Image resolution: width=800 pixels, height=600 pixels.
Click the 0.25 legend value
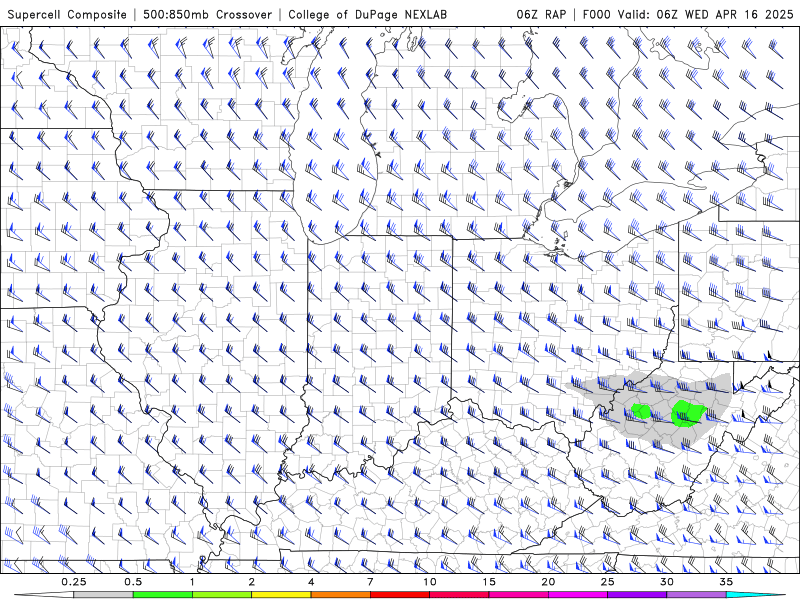(74, 582)
